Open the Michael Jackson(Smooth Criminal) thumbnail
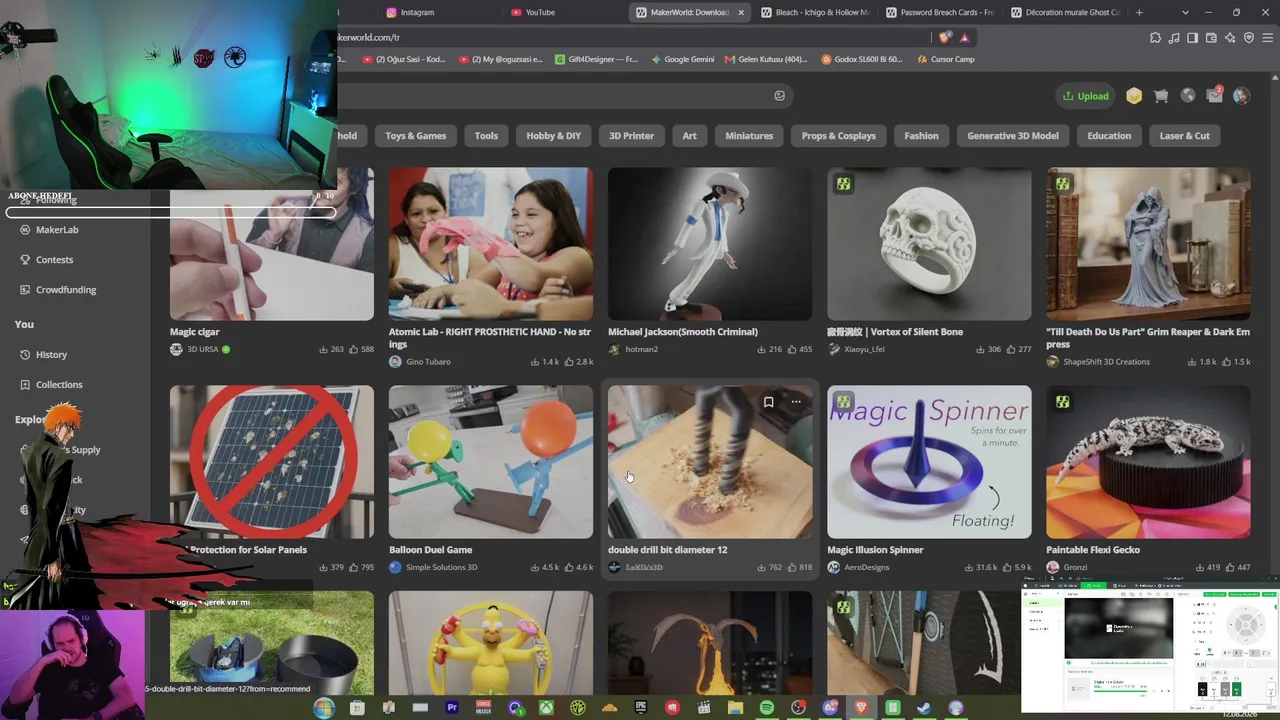The width and height of the screenshot is (1280, 720). pos(710,244)
